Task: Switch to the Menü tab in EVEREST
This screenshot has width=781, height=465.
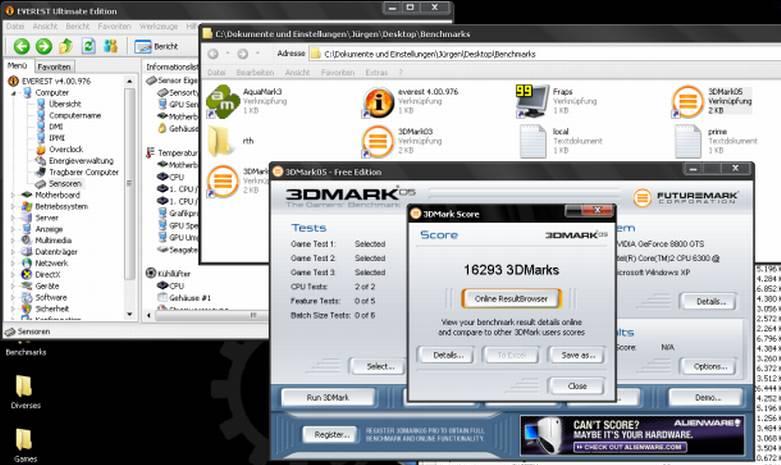Action: point(17,66)
